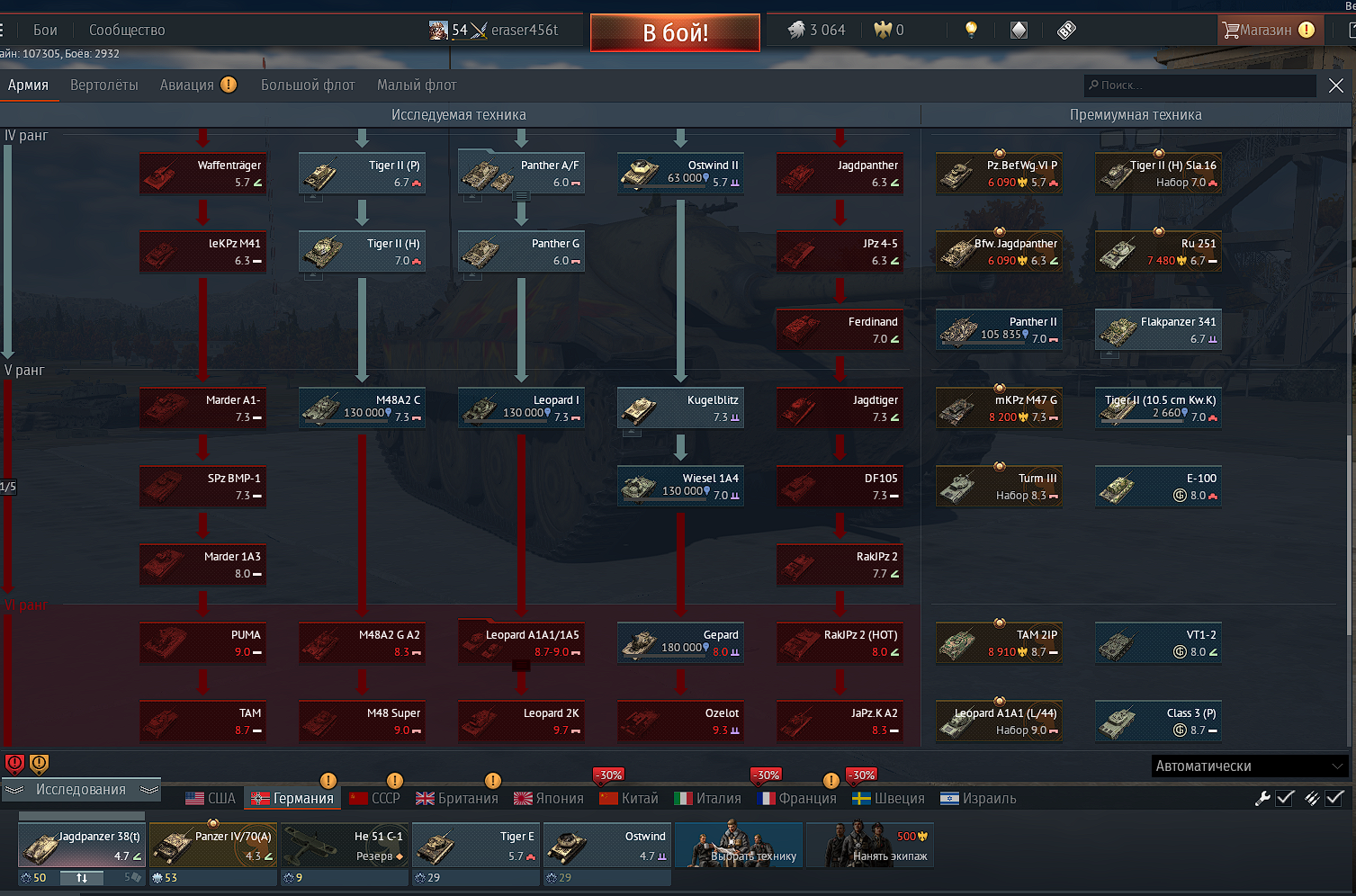
Task: Select premium TAM 2IP card
Action: (999, 642)
